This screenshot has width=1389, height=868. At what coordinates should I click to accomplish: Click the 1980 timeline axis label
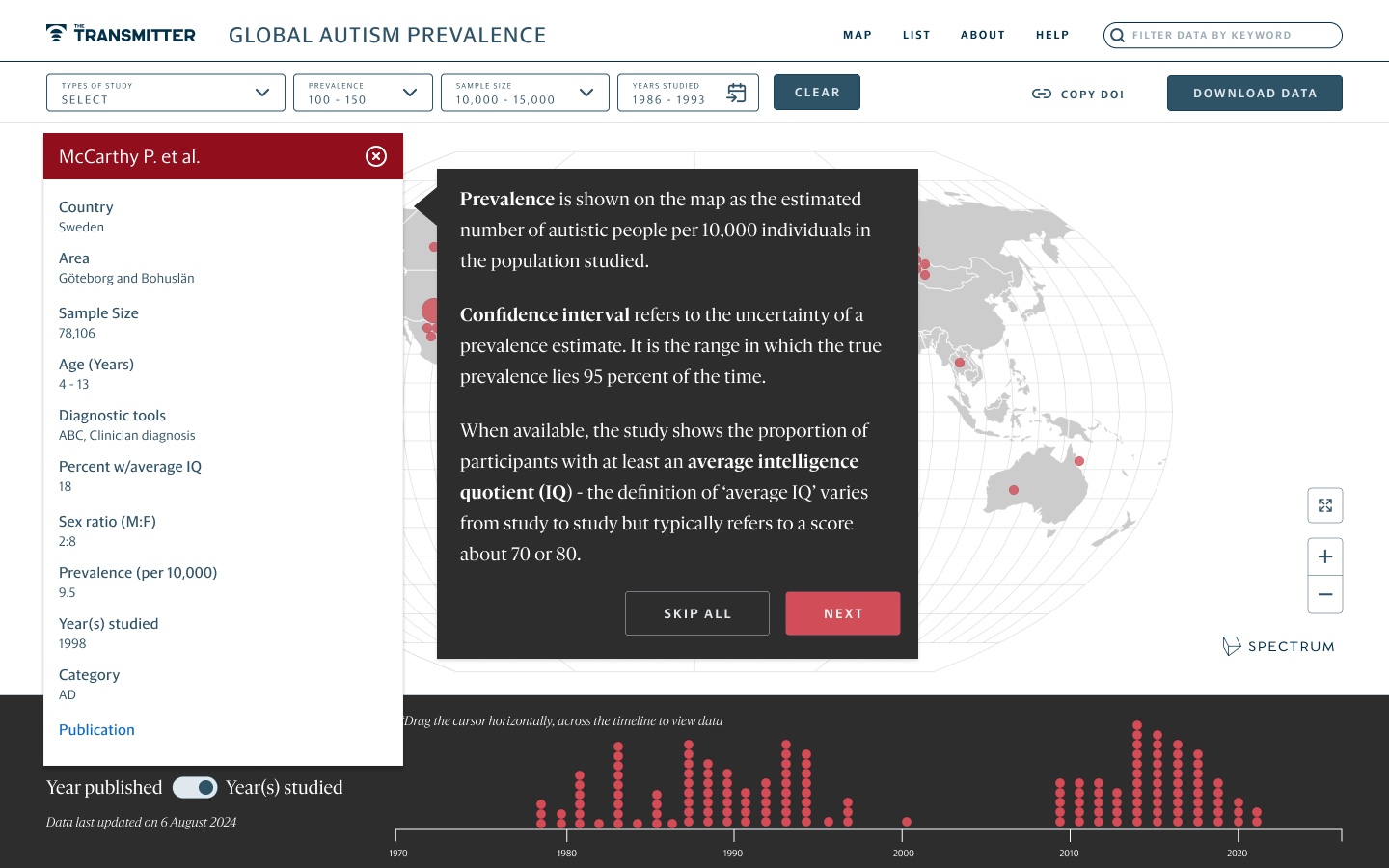click(567, 853)
